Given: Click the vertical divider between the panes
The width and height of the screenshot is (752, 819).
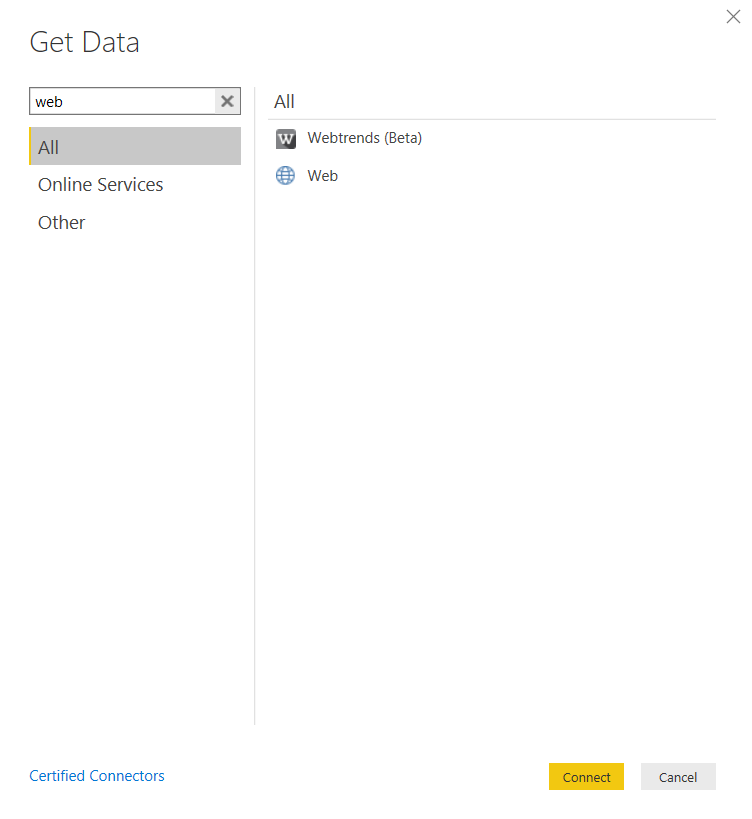Looking at the screenshot, I should pos(255,400).
